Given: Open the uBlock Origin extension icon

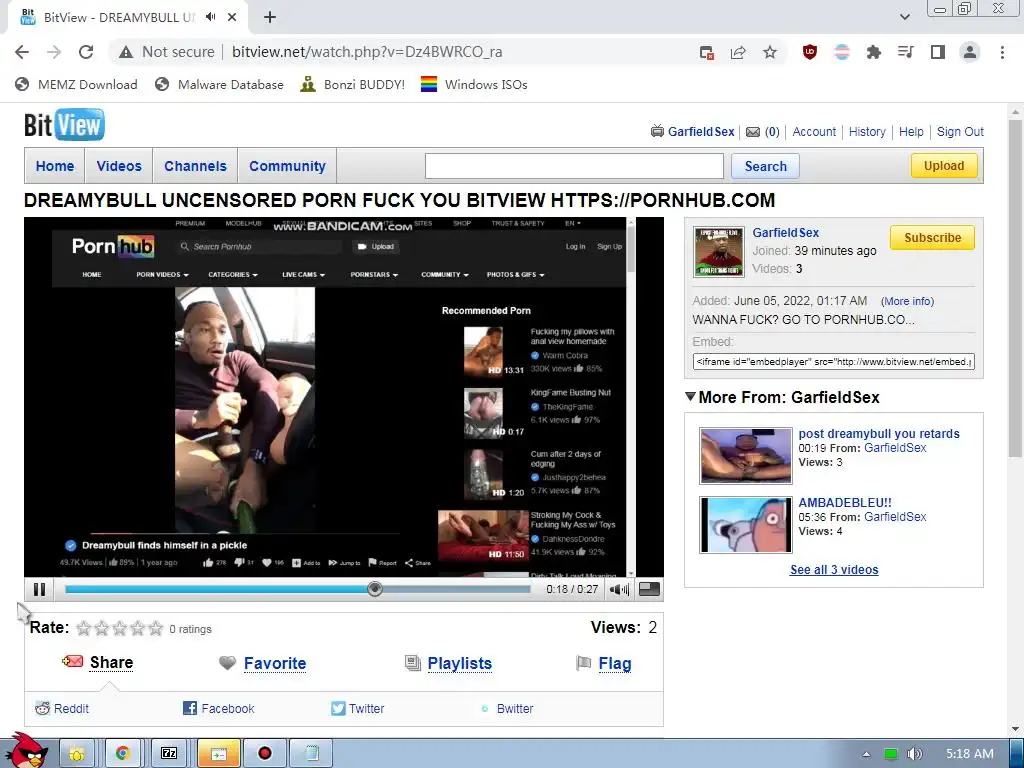Looking at the screenshot, I should (810, 52).
